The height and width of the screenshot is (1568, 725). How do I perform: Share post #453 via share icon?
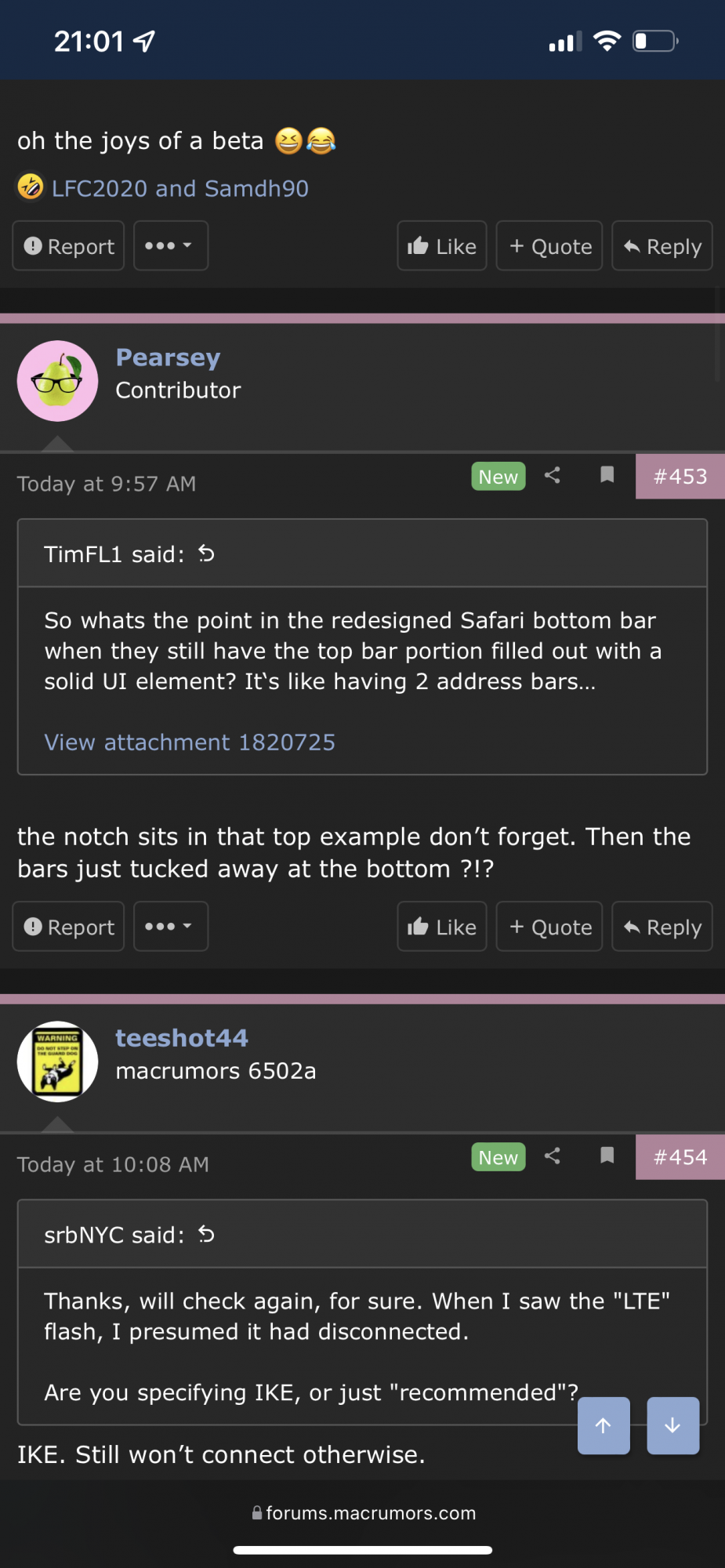point(552,475)
